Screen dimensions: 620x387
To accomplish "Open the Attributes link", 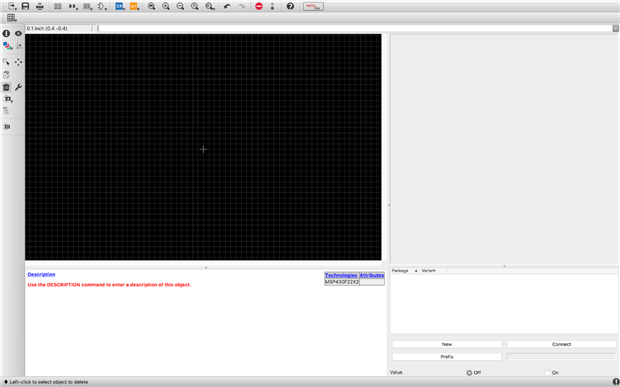I will (372, 275).
